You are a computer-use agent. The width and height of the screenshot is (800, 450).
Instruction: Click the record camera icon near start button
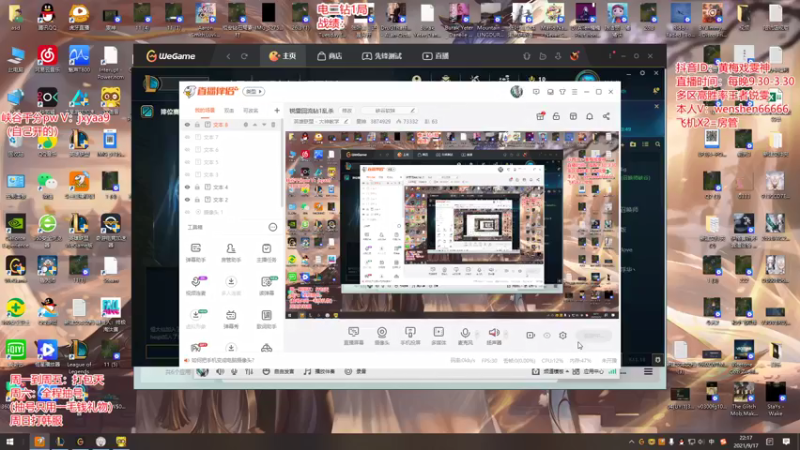click(x=531, y=335)
